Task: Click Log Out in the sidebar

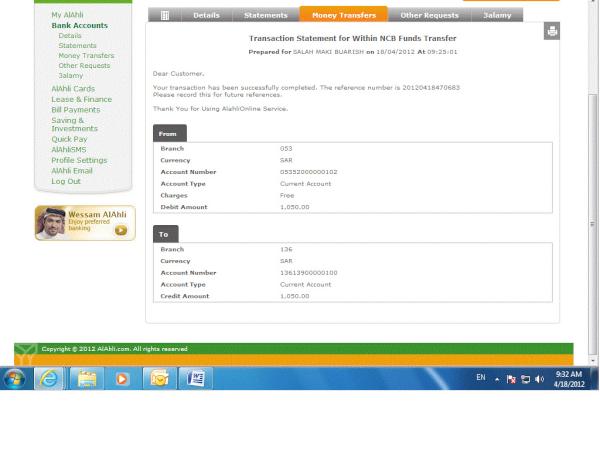Action: point(66,181)
